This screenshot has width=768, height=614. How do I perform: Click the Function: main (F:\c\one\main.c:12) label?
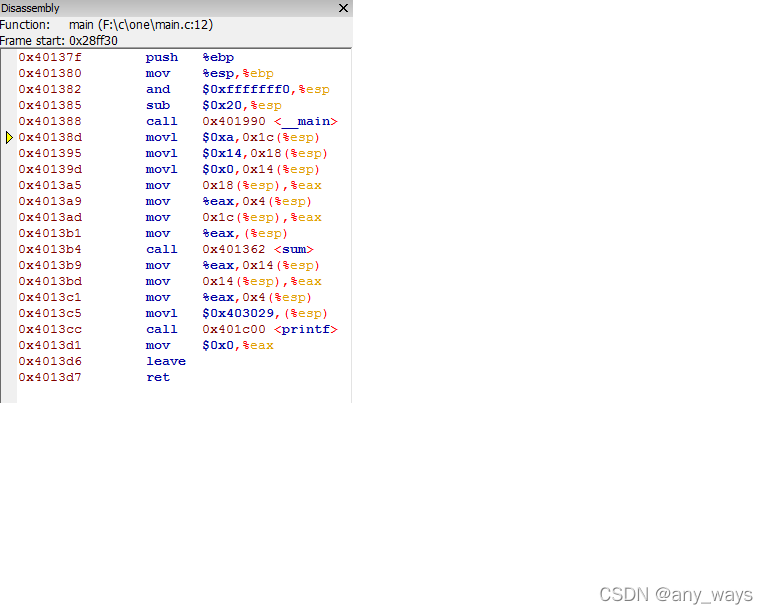pyautogui.click(x=106, y=24)
